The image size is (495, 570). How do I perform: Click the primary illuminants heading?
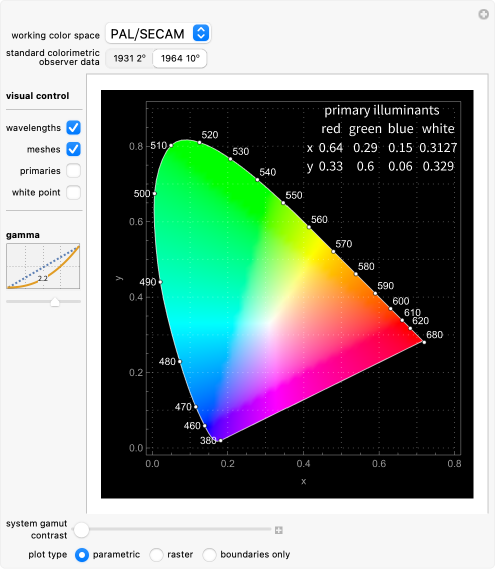(x=382, y=110)
